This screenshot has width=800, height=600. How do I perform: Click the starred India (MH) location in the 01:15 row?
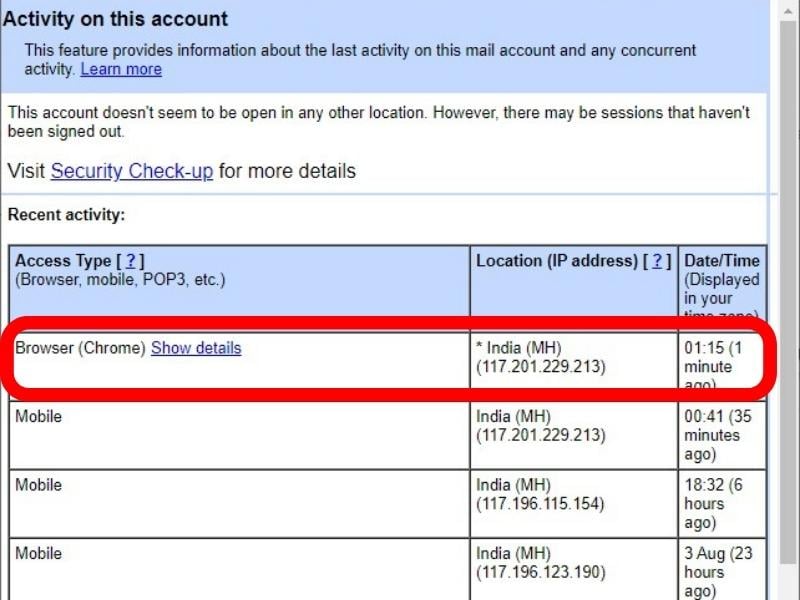point(518,348)
